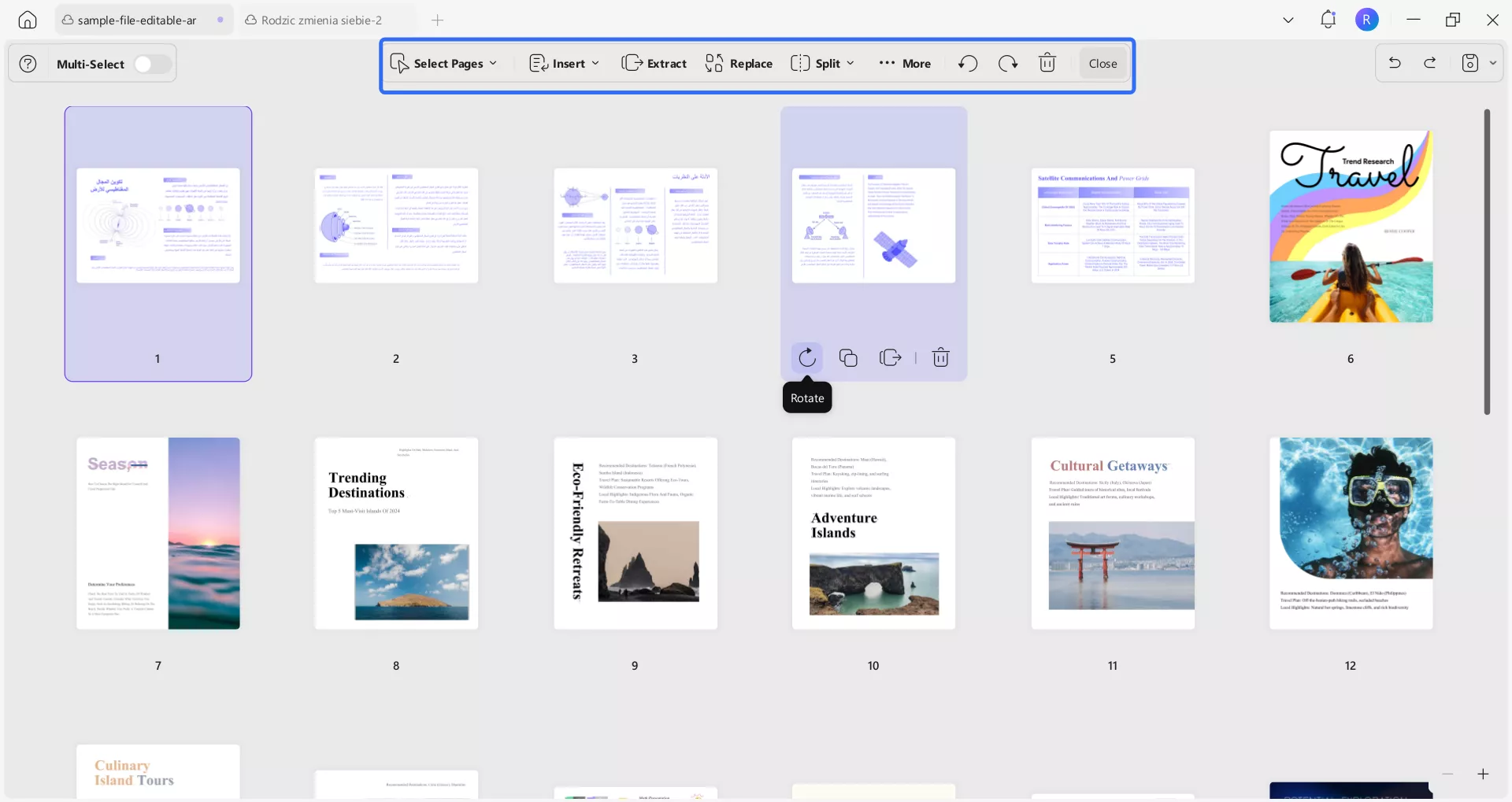
Task: Select the page 6 Travel cover thumbnail
Action: 1351,227
